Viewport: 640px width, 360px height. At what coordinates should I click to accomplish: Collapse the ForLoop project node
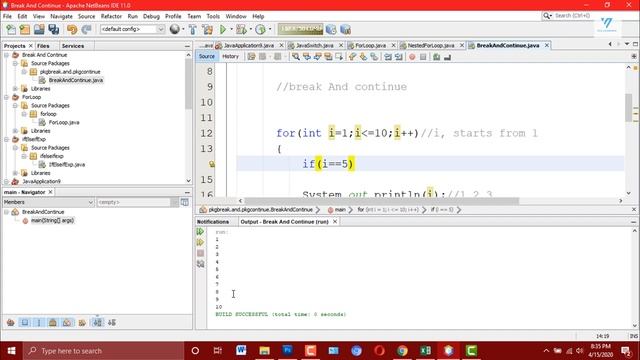click(x=7, y=97)
